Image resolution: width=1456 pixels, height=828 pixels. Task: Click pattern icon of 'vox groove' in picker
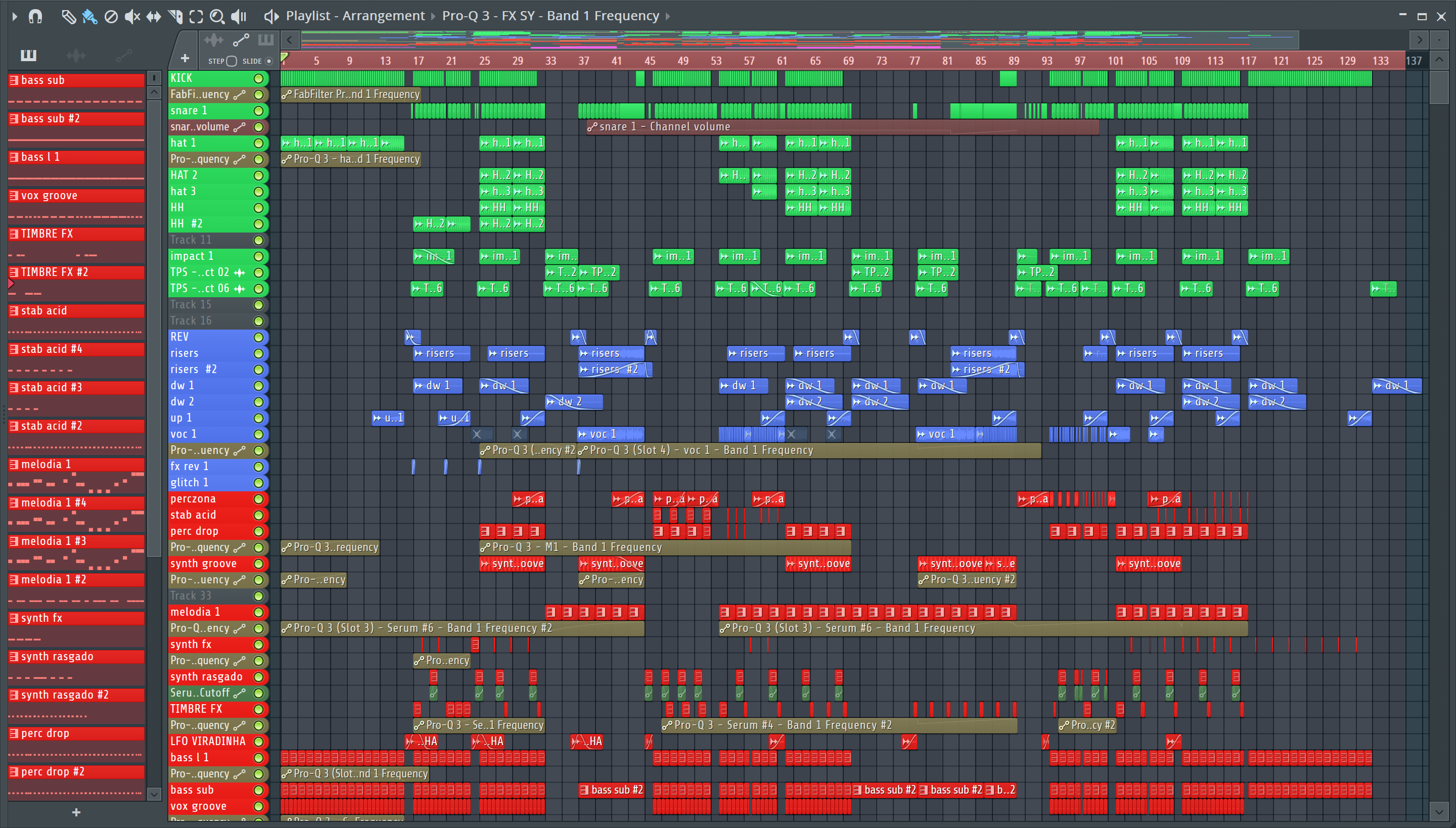click(14, 196)
